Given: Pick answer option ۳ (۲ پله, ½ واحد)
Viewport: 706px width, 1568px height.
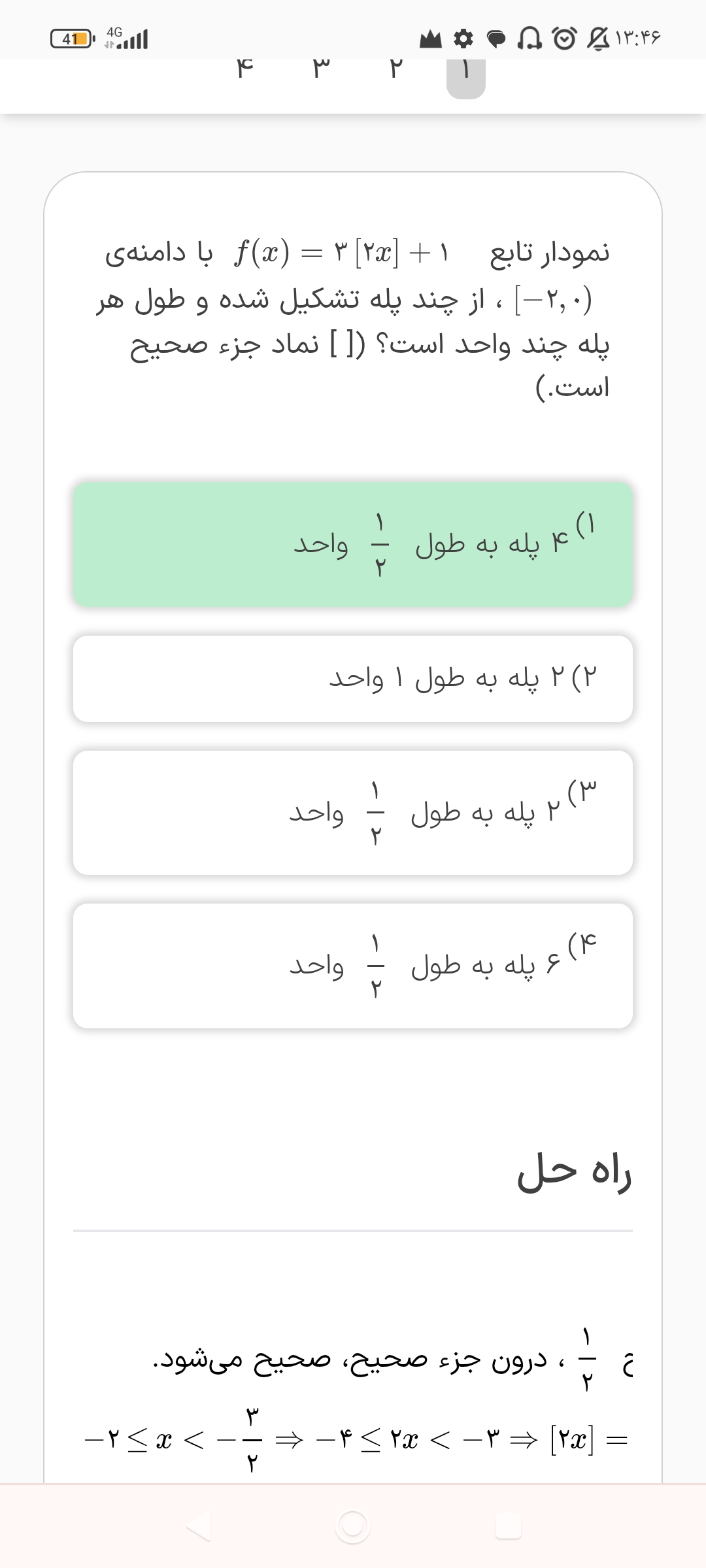Looking at the screenshot, I should tap(353, 813).
